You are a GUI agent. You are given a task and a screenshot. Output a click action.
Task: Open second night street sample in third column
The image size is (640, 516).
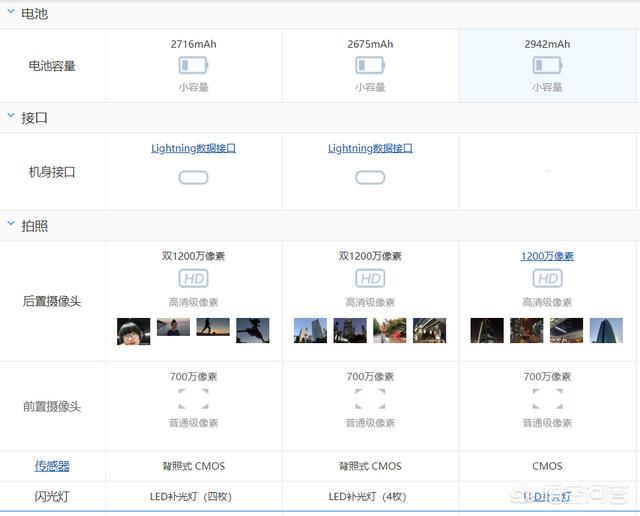(527, 330)
